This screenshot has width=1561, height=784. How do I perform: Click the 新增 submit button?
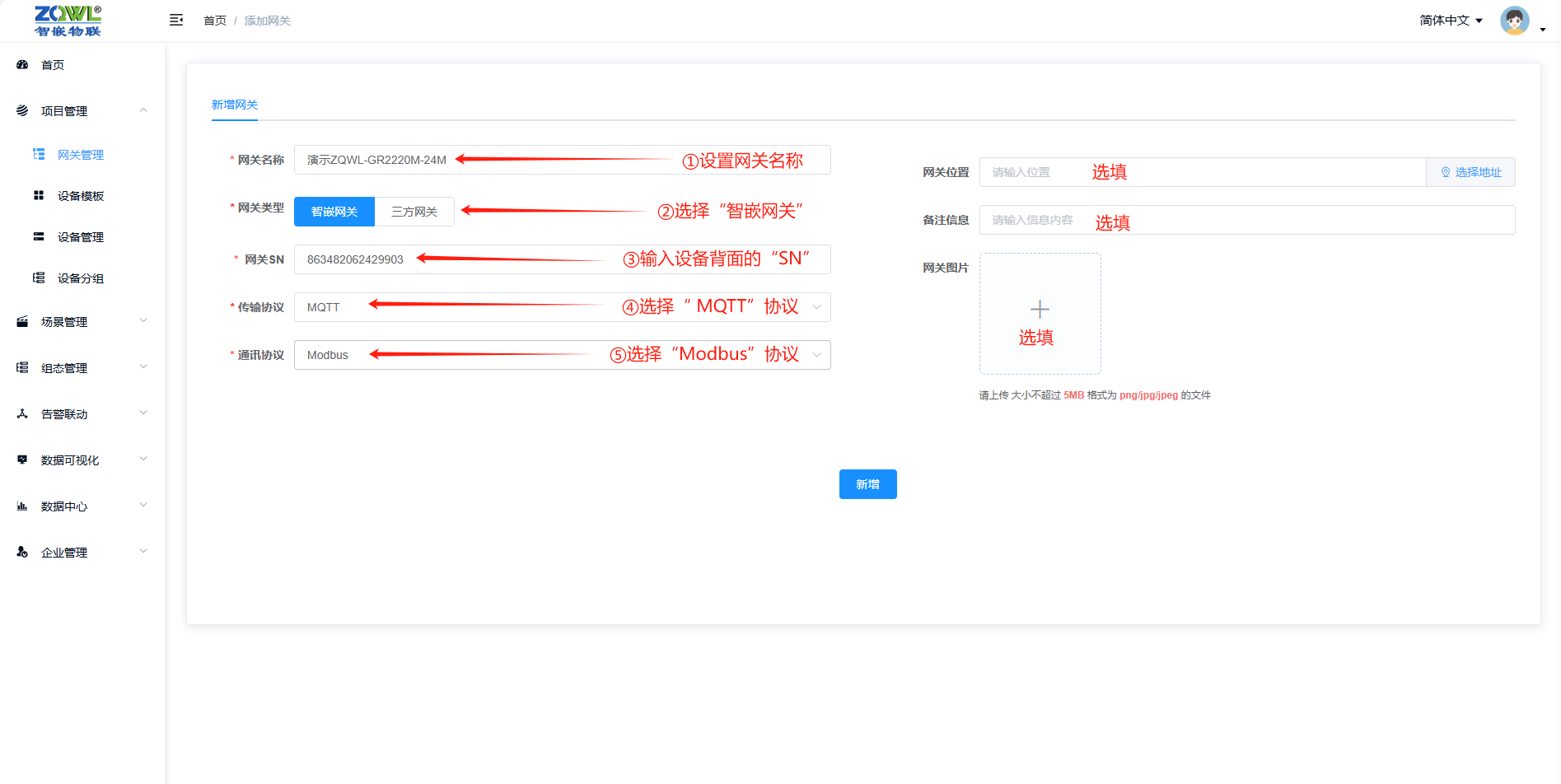click(867, 484)
